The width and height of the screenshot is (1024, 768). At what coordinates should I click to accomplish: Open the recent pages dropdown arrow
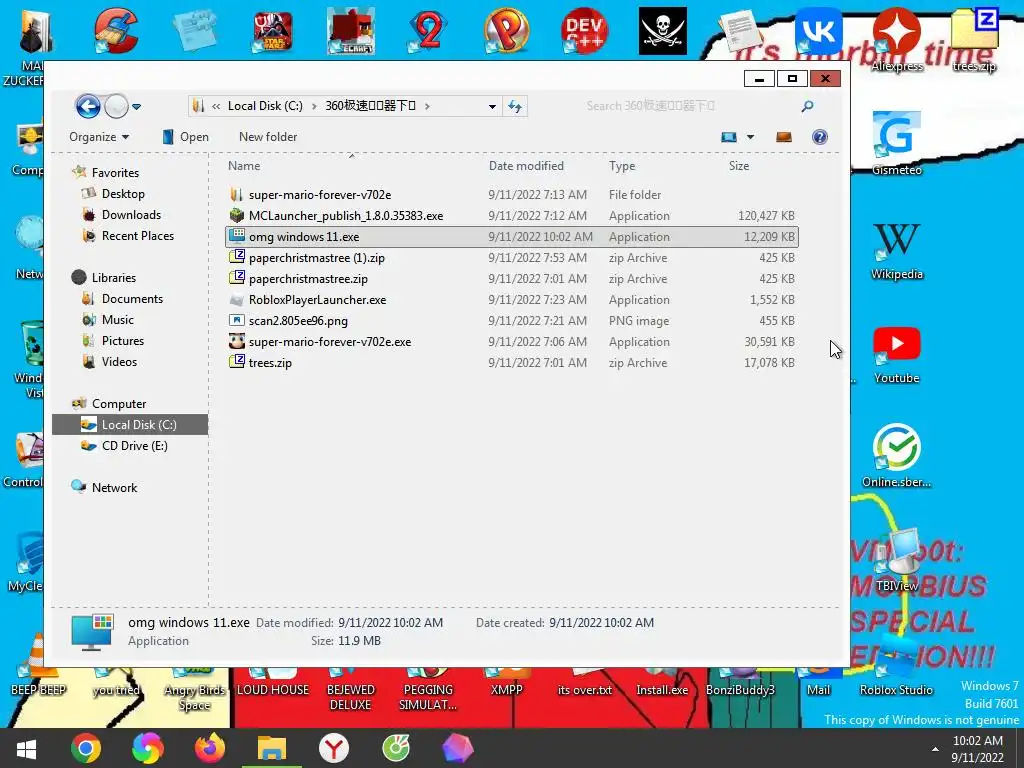pyautogui.click(x=136, y=106)
